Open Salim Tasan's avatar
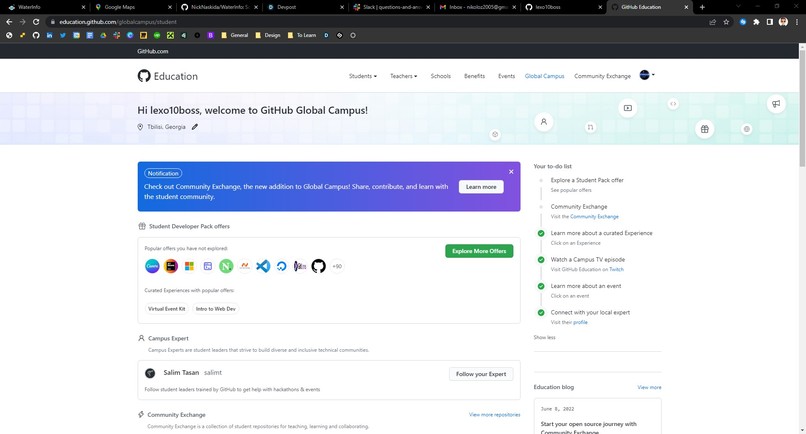806x434 pixels. (150, 373)
